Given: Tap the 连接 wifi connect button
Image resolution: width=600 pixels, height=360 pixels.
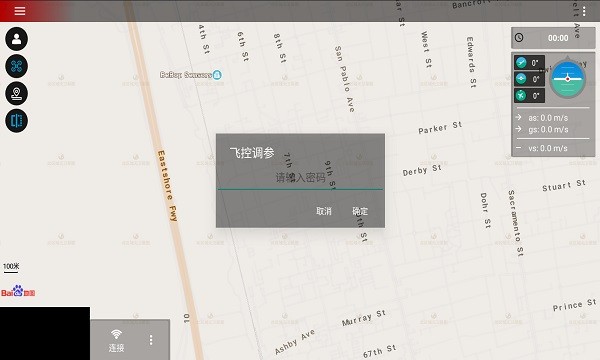Looking at the screenshot, I should [x=116, y=340].
